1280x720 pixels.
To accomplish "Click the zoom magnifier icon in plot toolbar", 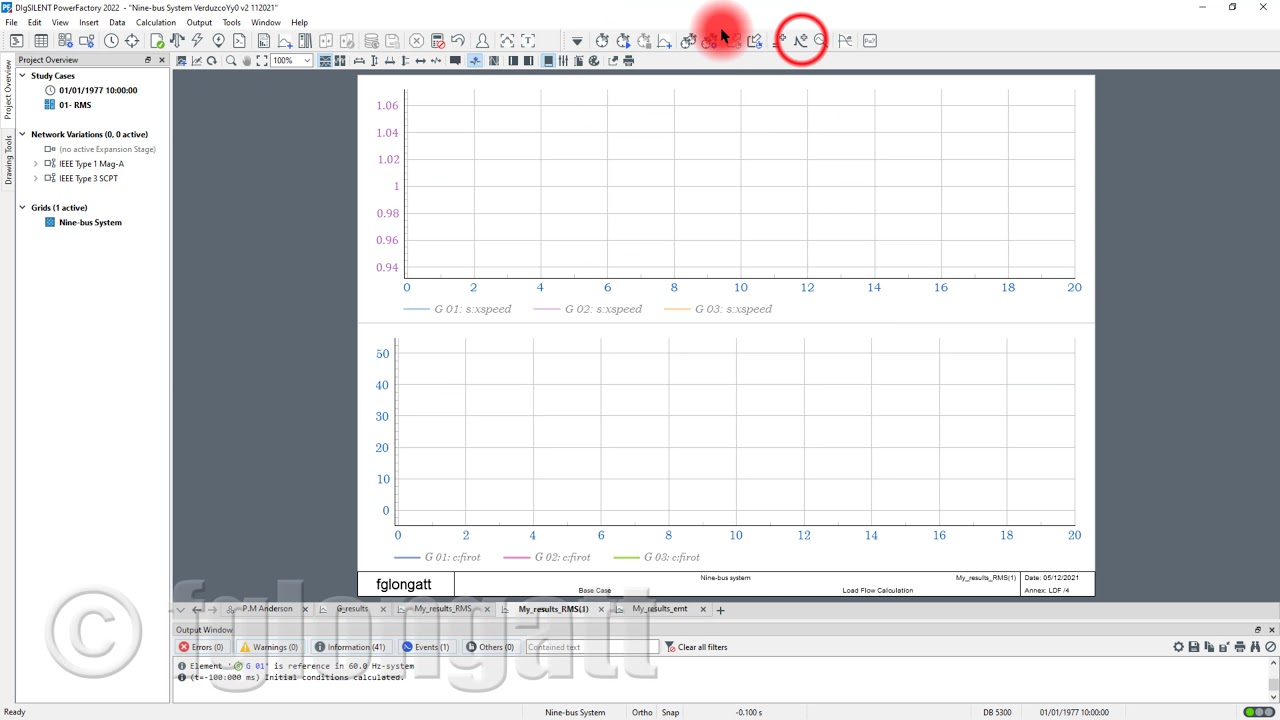I will click(x=231, y=61).
